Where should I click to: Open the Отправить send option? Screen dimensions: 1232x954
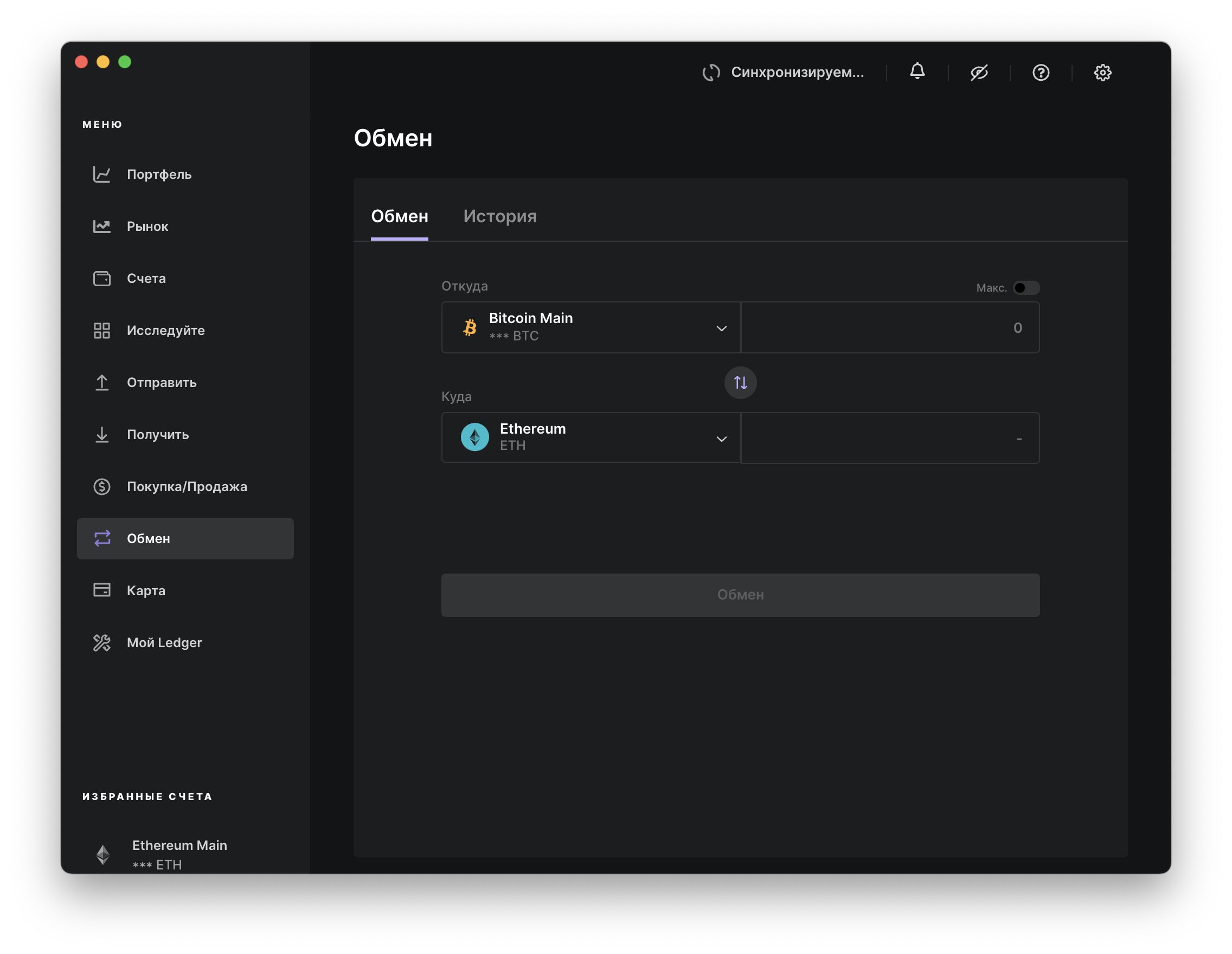pos(162,383)
